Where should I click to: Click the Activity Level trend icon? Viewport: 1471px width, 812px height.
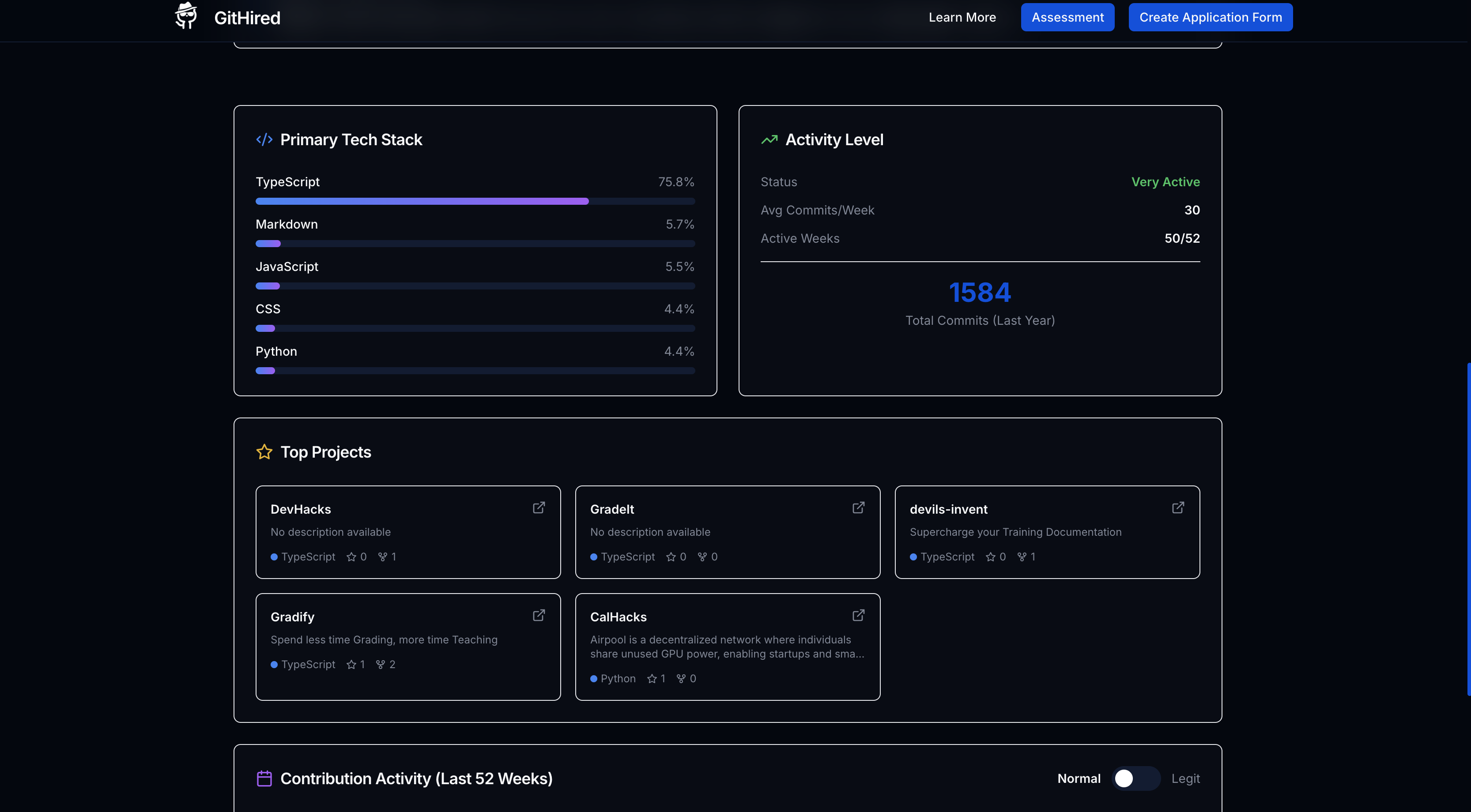tap(769, 140)
